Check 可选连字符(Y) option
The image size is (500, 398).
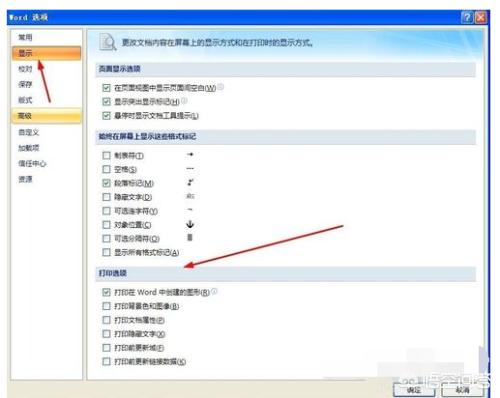point(106,211)
